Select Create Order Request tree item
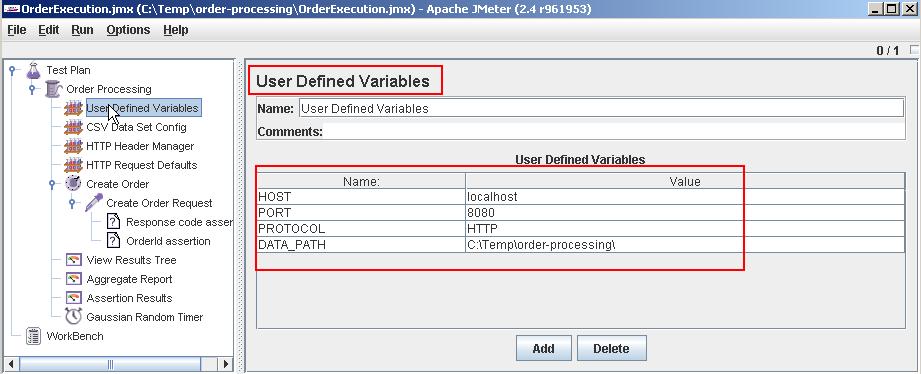 (159, 203)
